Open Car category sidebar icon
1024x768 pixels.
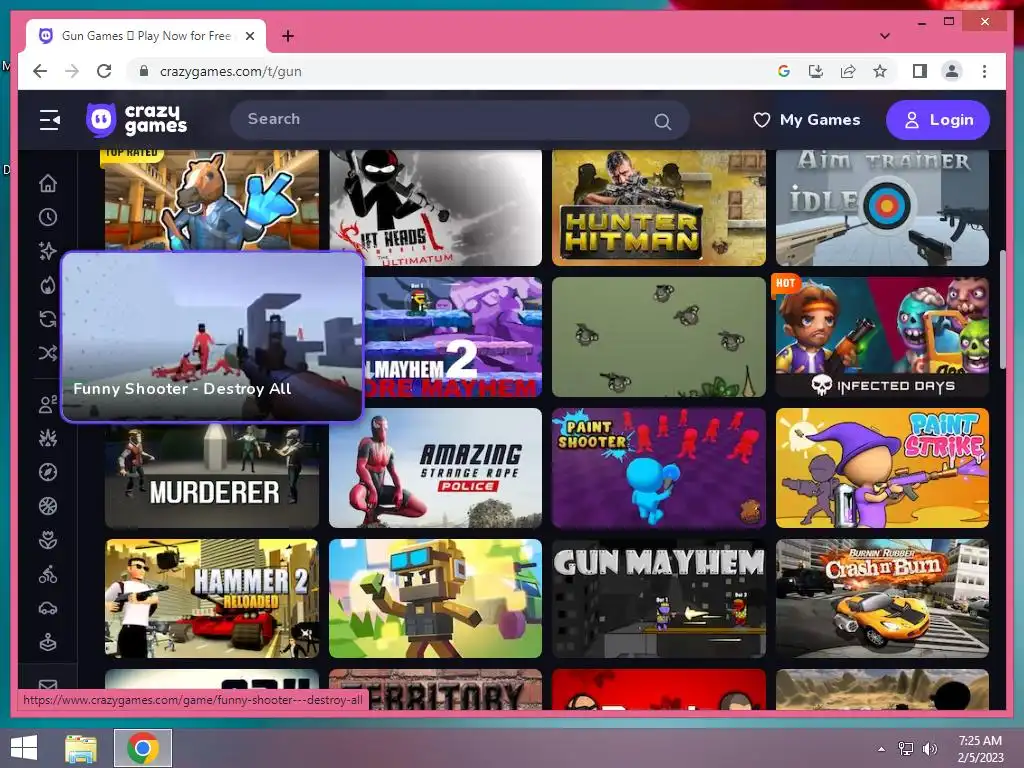pyautogui.click(x=48, y=609)
